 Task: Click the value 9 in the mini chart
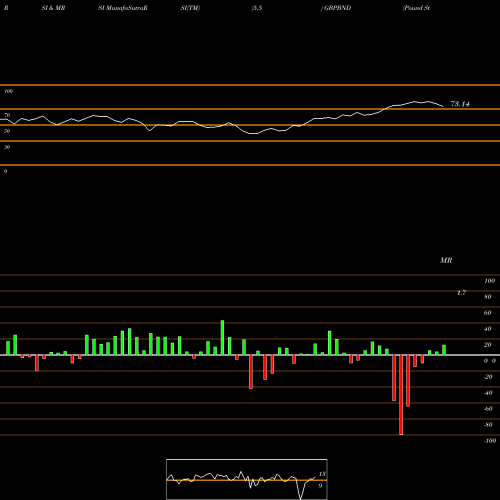[x=320, y=486]
